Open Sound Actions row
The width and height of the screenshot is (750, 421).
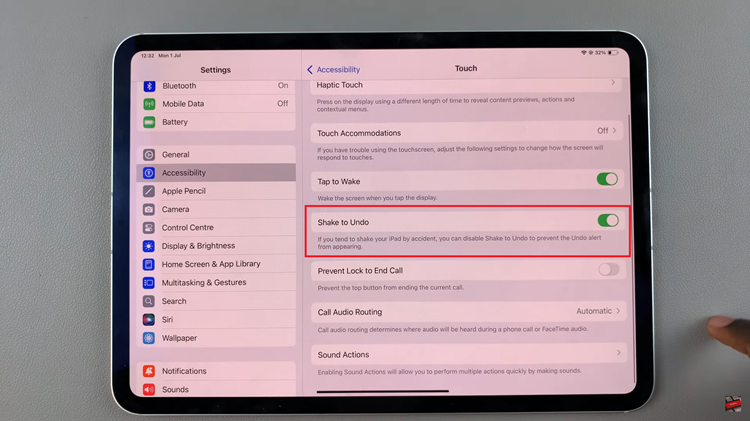(x=469, y=354)
